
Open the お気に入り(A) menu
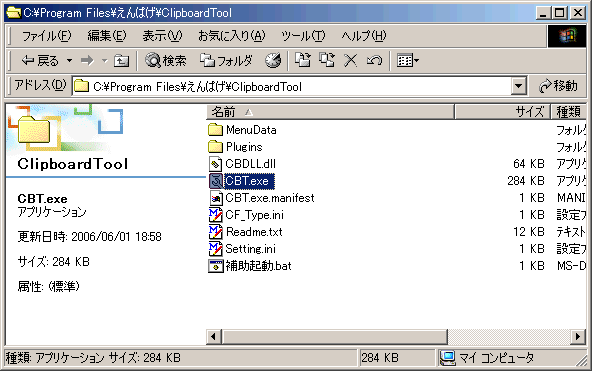tap(231, 36)
